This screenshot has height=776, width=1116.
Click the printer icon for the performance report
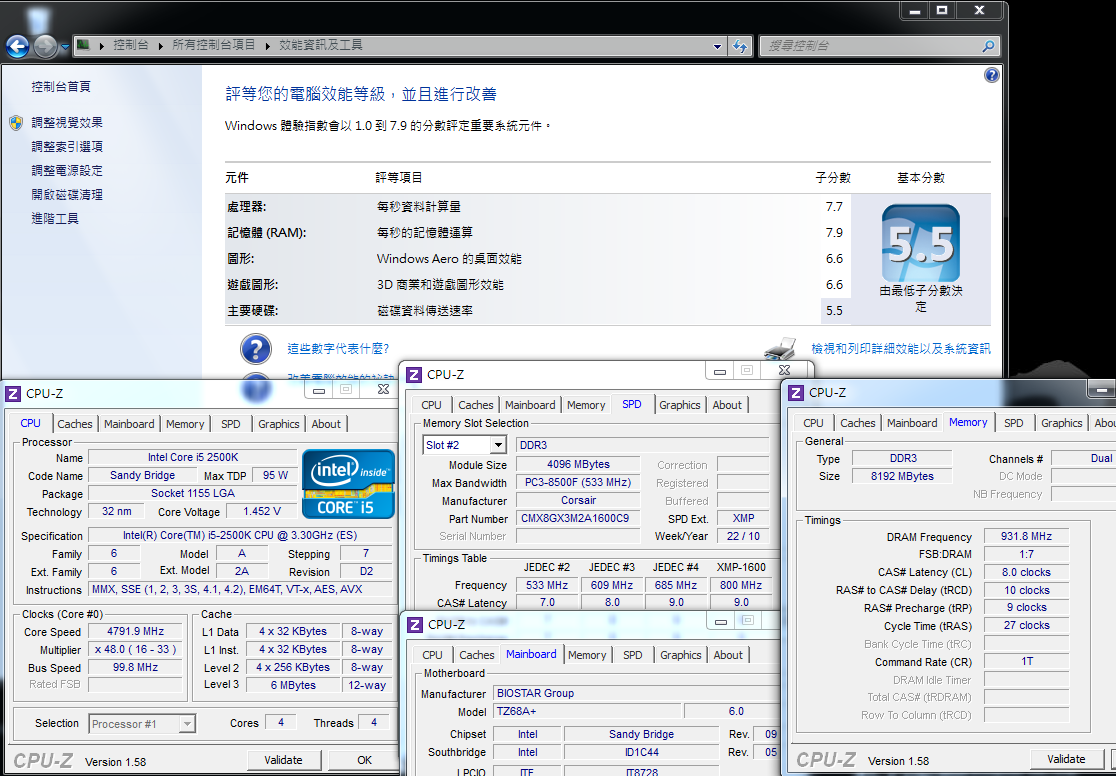[x=780, y=348]
